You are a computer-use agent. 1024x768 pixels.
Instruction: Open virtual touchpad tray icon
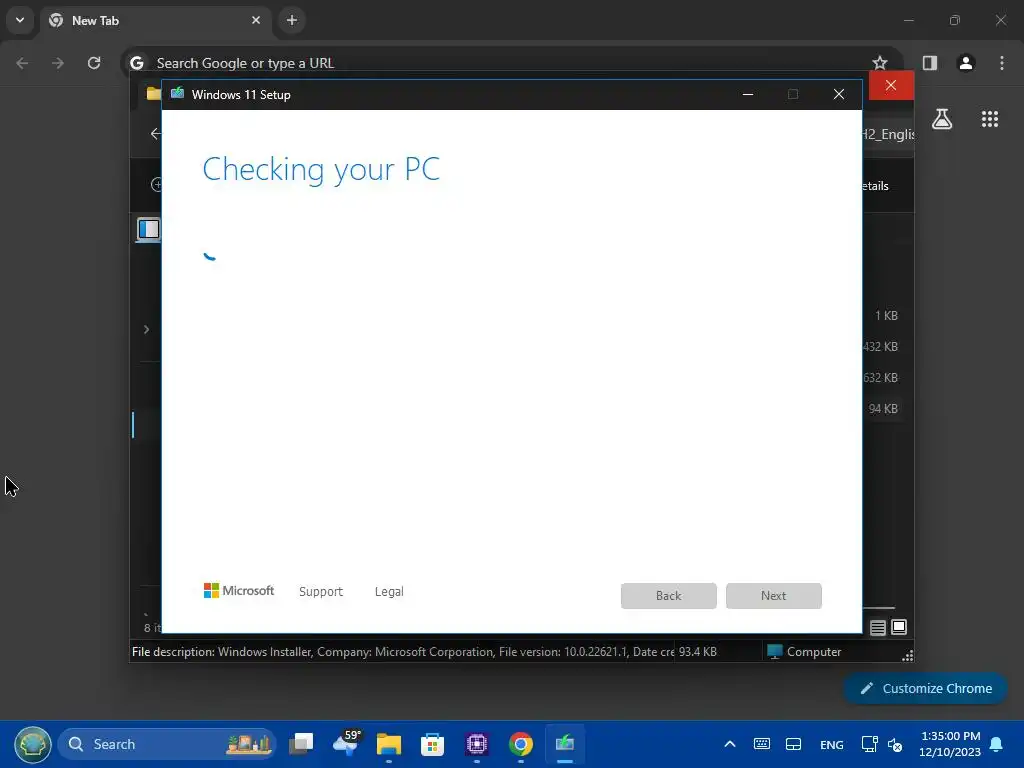pos(793,744)
